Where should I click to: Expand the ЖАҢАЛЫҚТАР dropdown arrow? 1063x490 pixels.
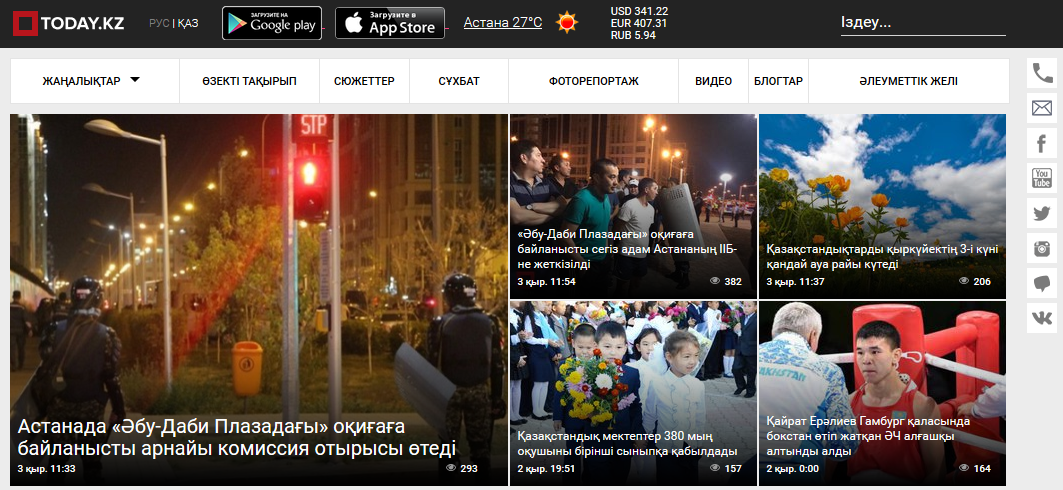pyautogui.click(x=135, y=80)
